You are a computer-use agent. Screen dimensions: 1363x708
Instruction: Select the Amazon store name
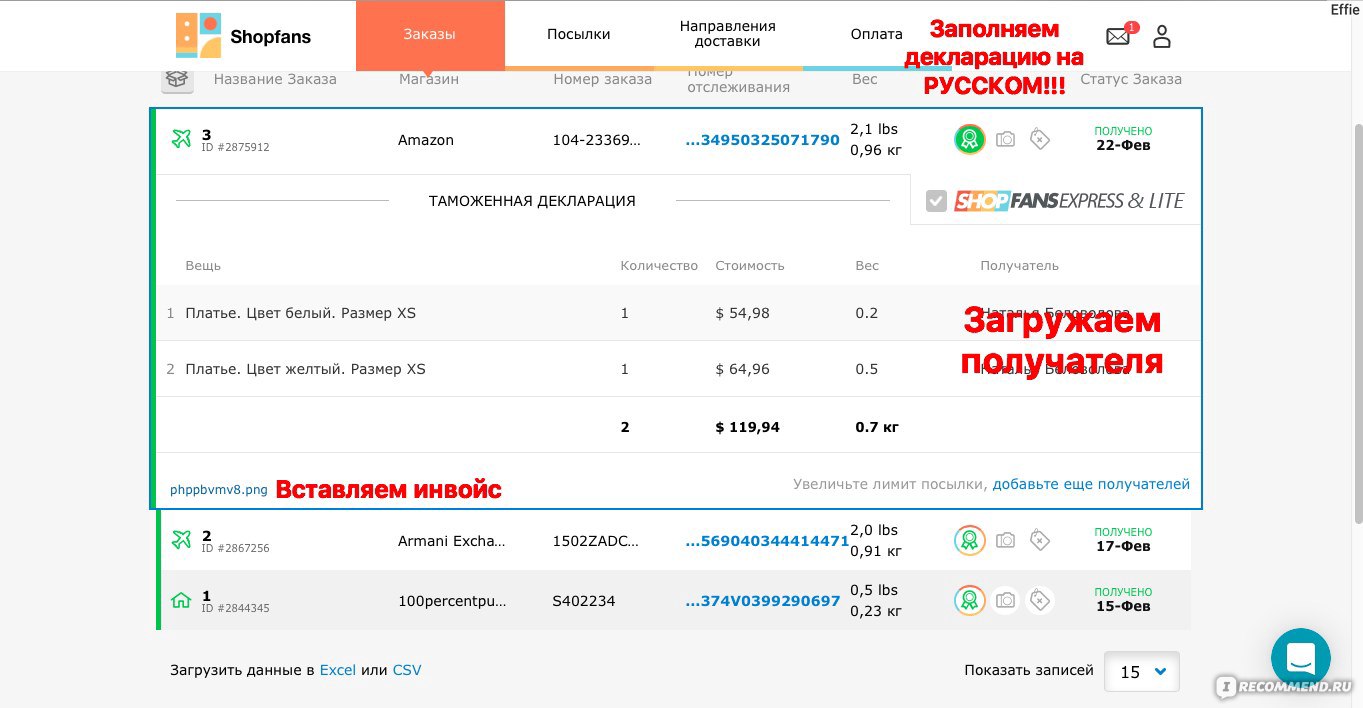click(x=426, y=140)
